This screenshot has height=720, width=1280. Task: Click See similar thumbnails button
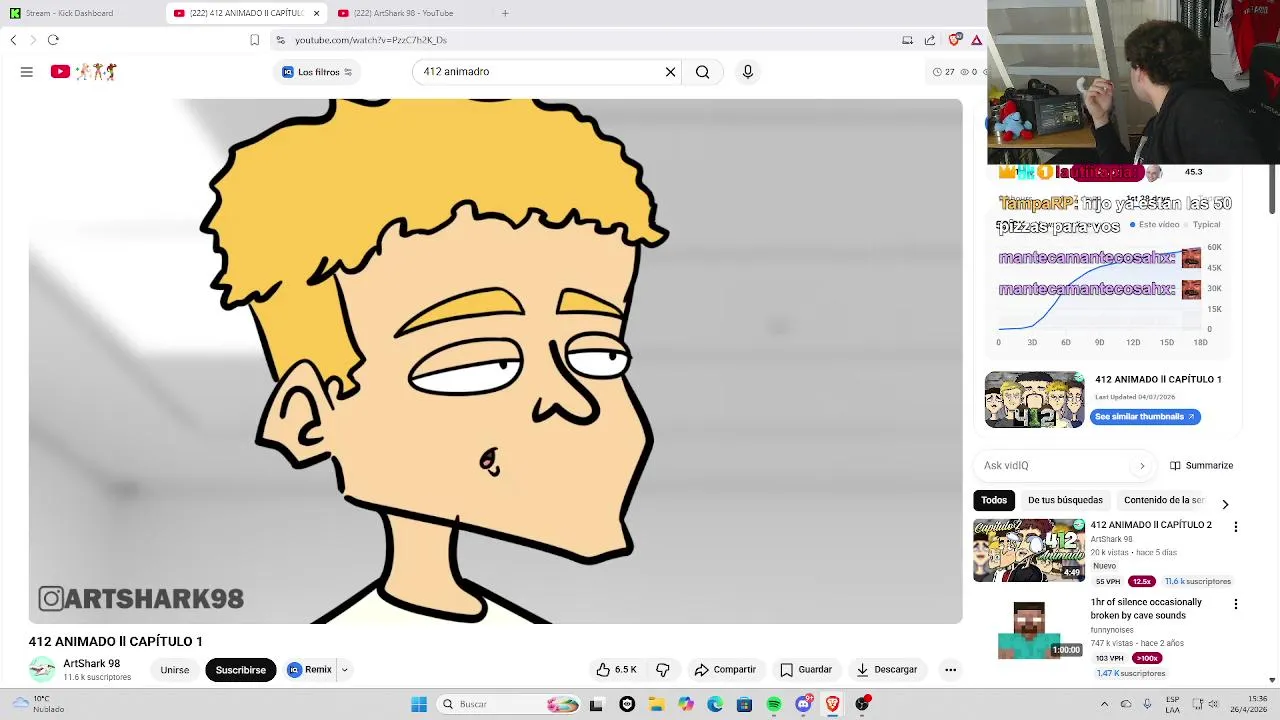[1145, 417]
